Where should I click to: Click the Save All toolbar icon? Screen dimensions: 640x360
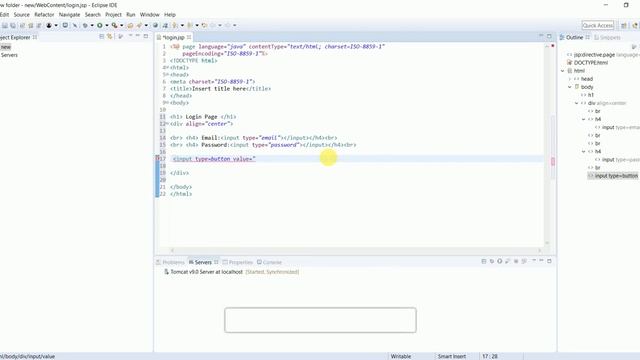(13, 25)
